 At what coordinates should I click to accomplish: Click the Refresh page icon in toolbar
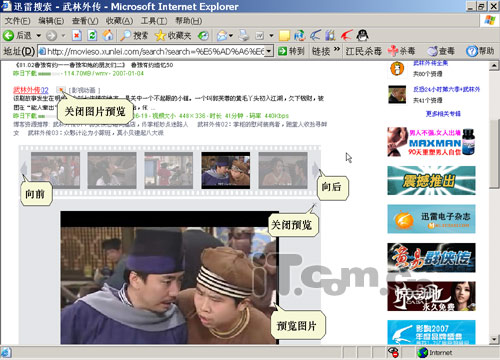click(92, 35)
